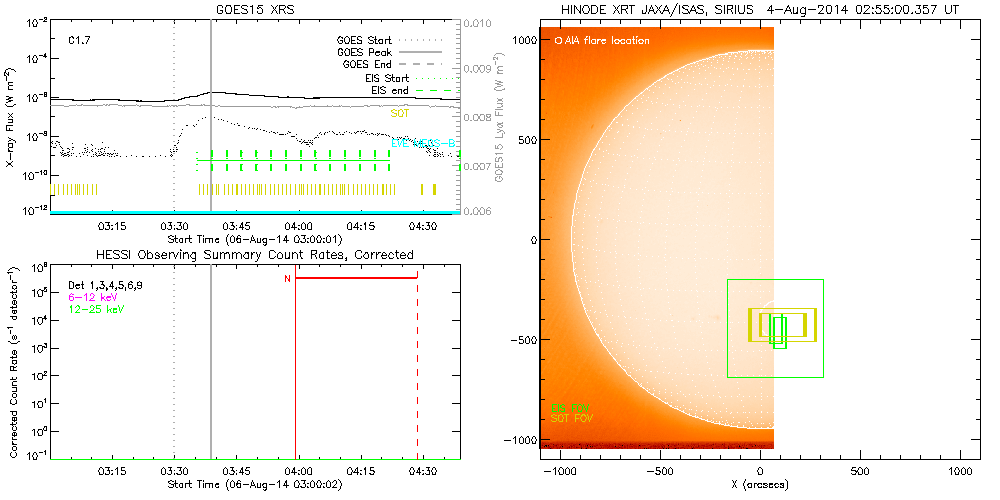Click the red N interval marker
The width and height of the screenshot is (1000, 500).
(x=288, y=278)
